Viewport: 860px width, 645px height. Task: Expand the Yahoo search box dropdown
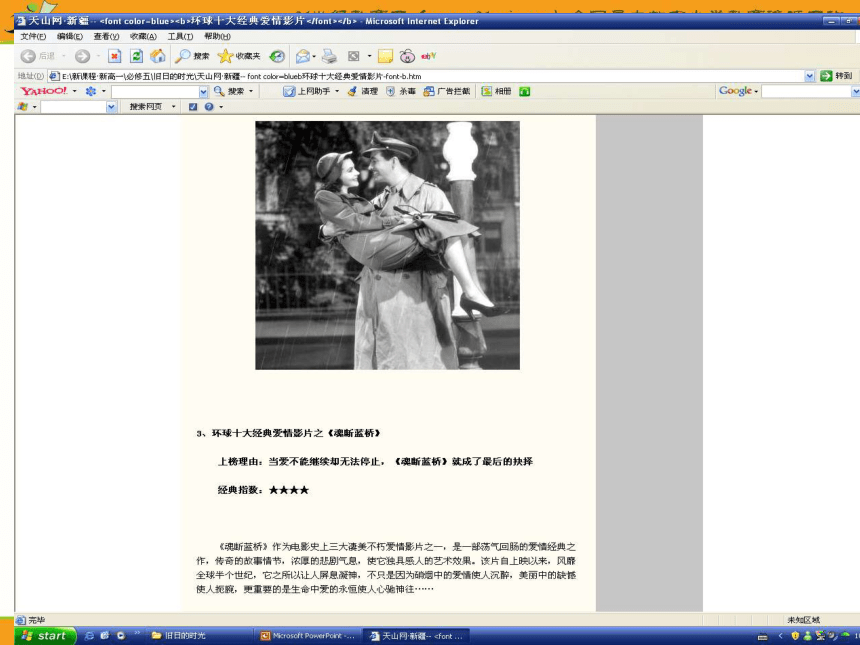(x=203, y=92)
